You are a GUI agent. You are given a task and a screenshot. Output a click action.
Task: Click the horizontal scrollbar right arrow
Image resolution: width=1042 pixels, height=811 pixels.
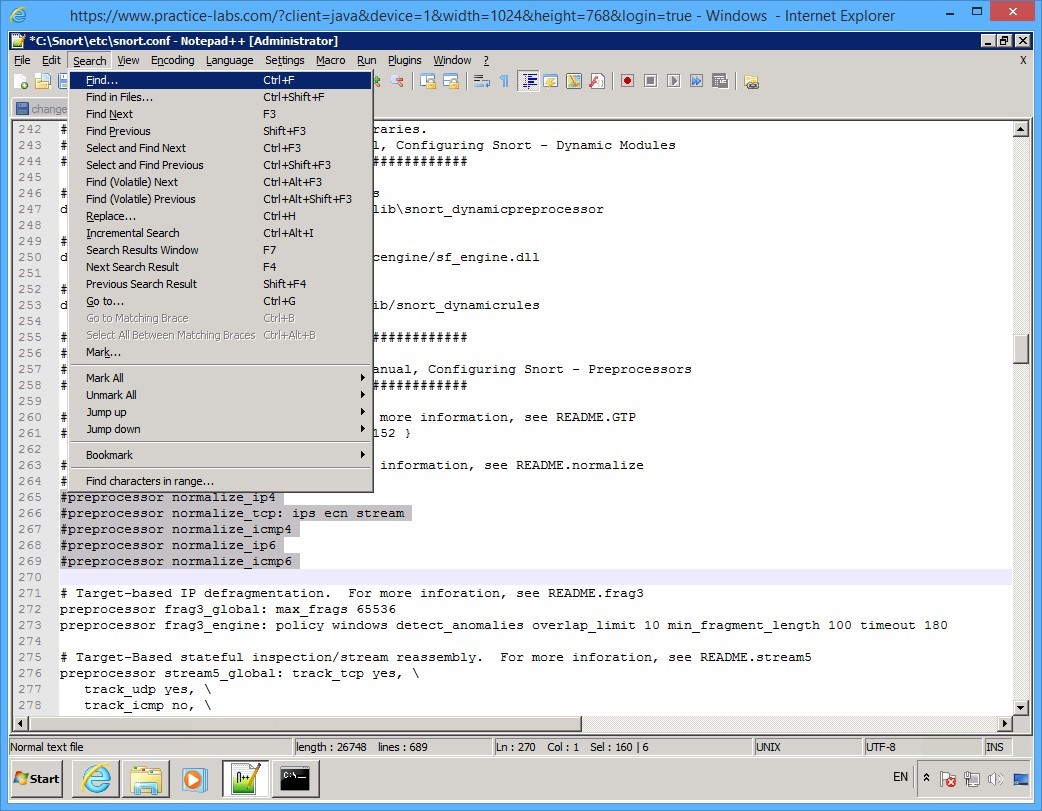1005,722
